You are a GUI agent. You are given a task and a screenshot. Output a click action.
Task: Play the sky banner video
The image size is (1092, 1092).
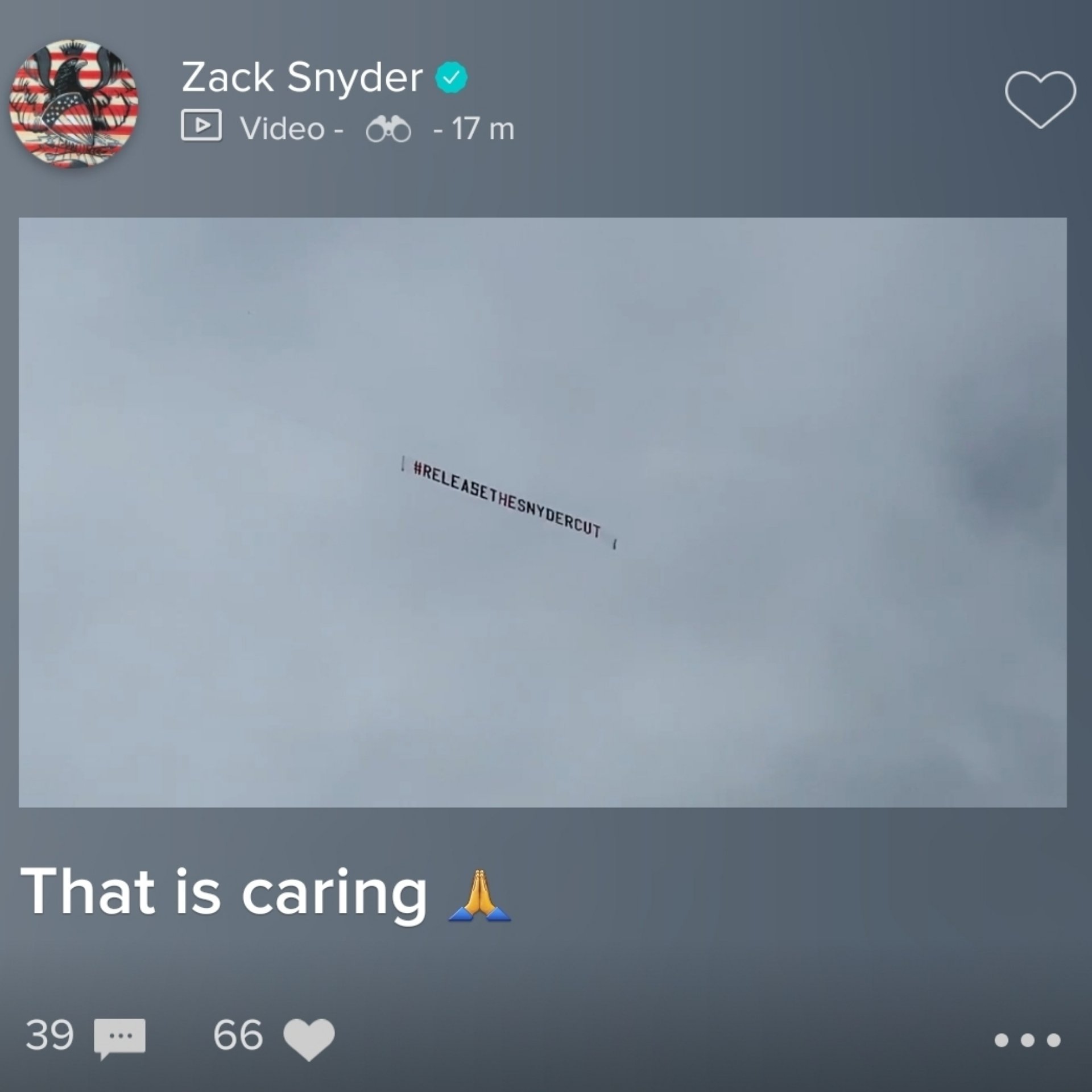click(x=543, y=512)
